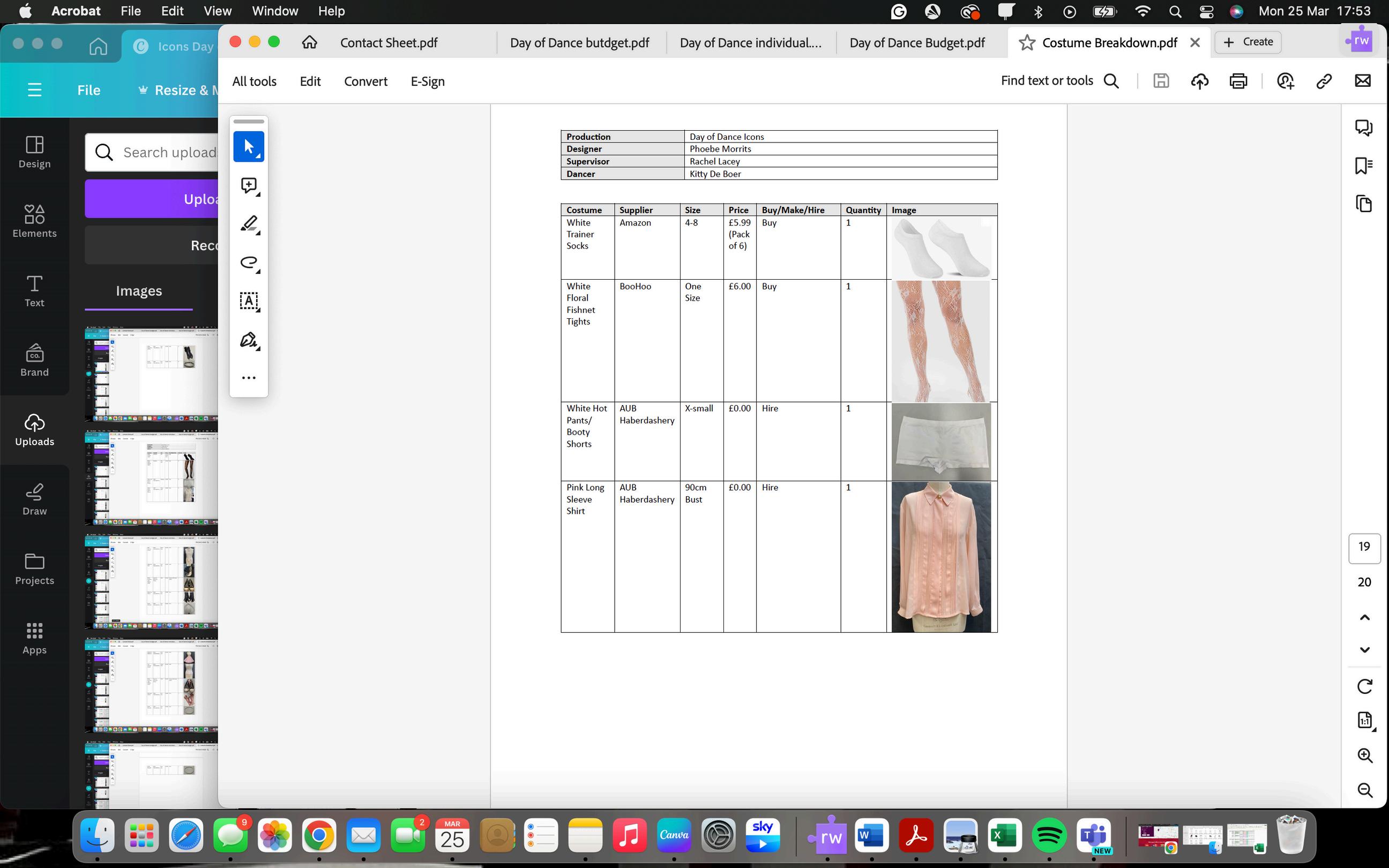The height and width of the screenshot is (868, 1389).
Task: Pick the highlighter pen tool
Action: [x=249, y=224]
